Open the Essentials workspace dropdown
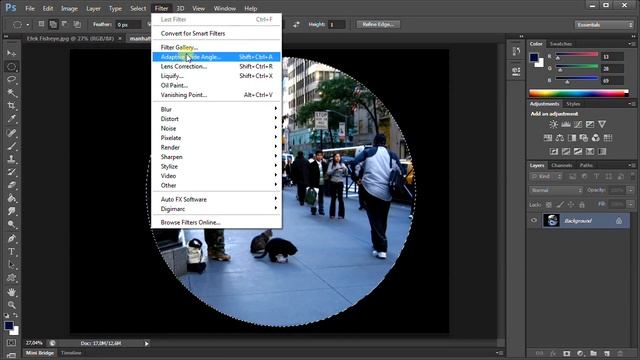 coord(604,25)
